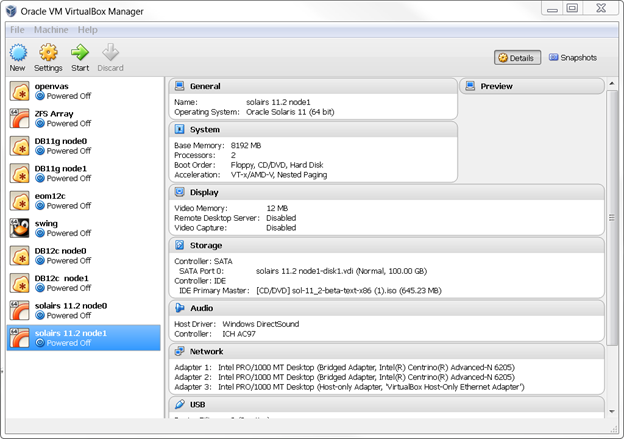The height and width of the screenshot is (439, 624).
Task: Select openvas in the VM list
Action: click(84, 91)
